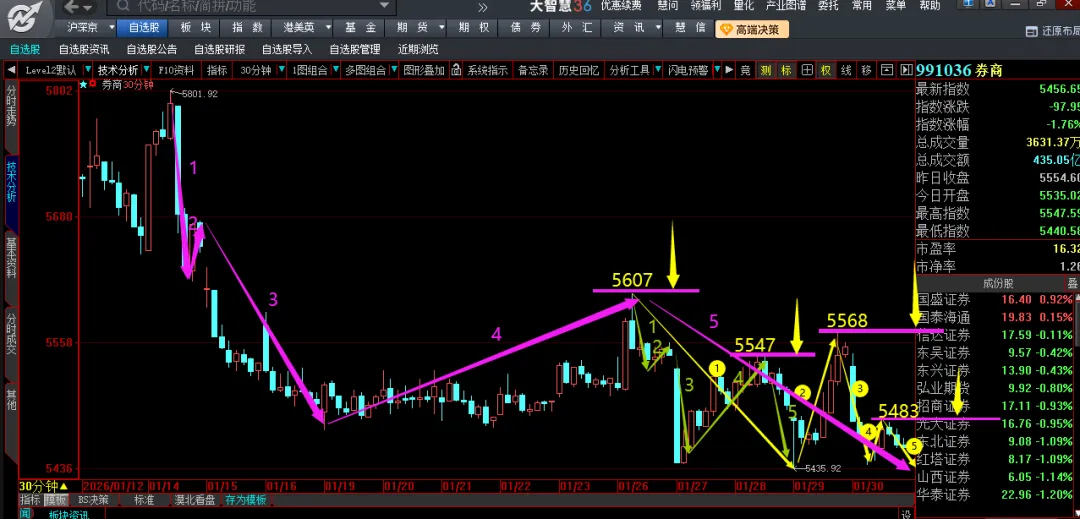Click the grid-layout (田) icon
1080x519 pixels.
click(806, 70)
